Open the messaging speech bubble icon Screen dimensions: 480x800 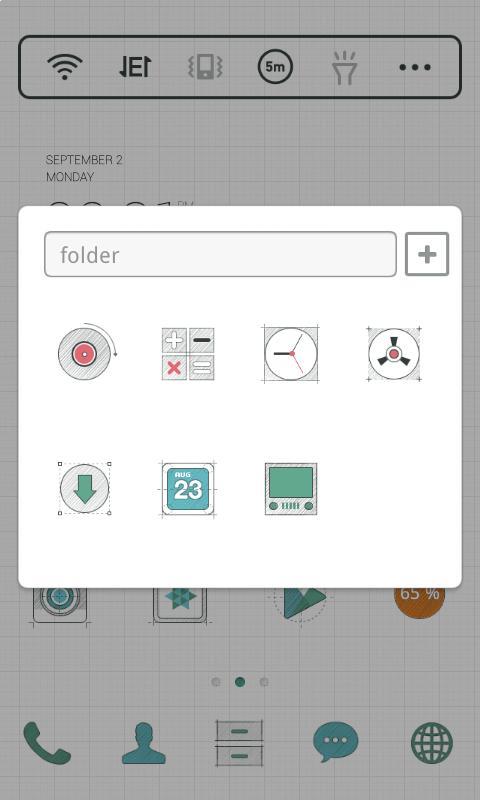tap(335, 742)
